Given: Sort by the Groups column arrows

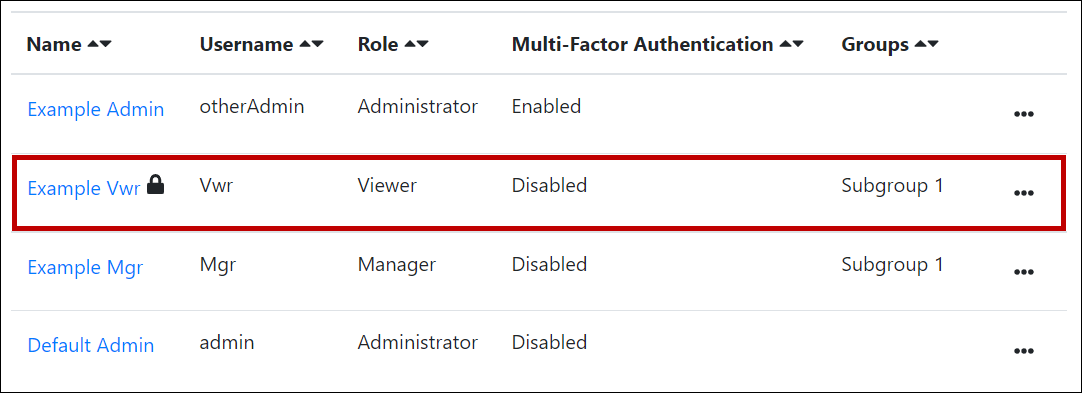Looking at the screenshot, I should click(x=927, y=45).
